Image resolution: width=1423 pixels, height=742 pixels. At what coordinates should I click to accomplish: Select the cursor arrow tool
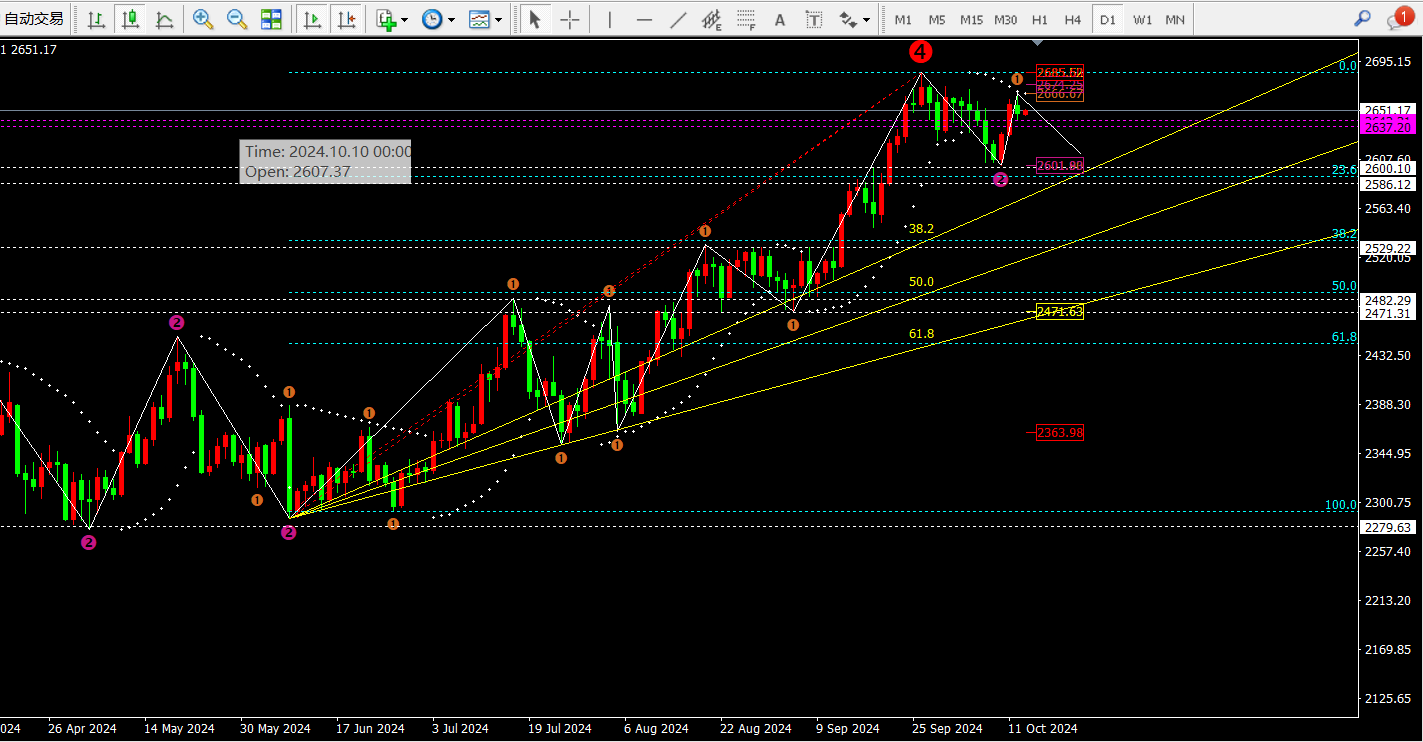(x=535, y=19)
